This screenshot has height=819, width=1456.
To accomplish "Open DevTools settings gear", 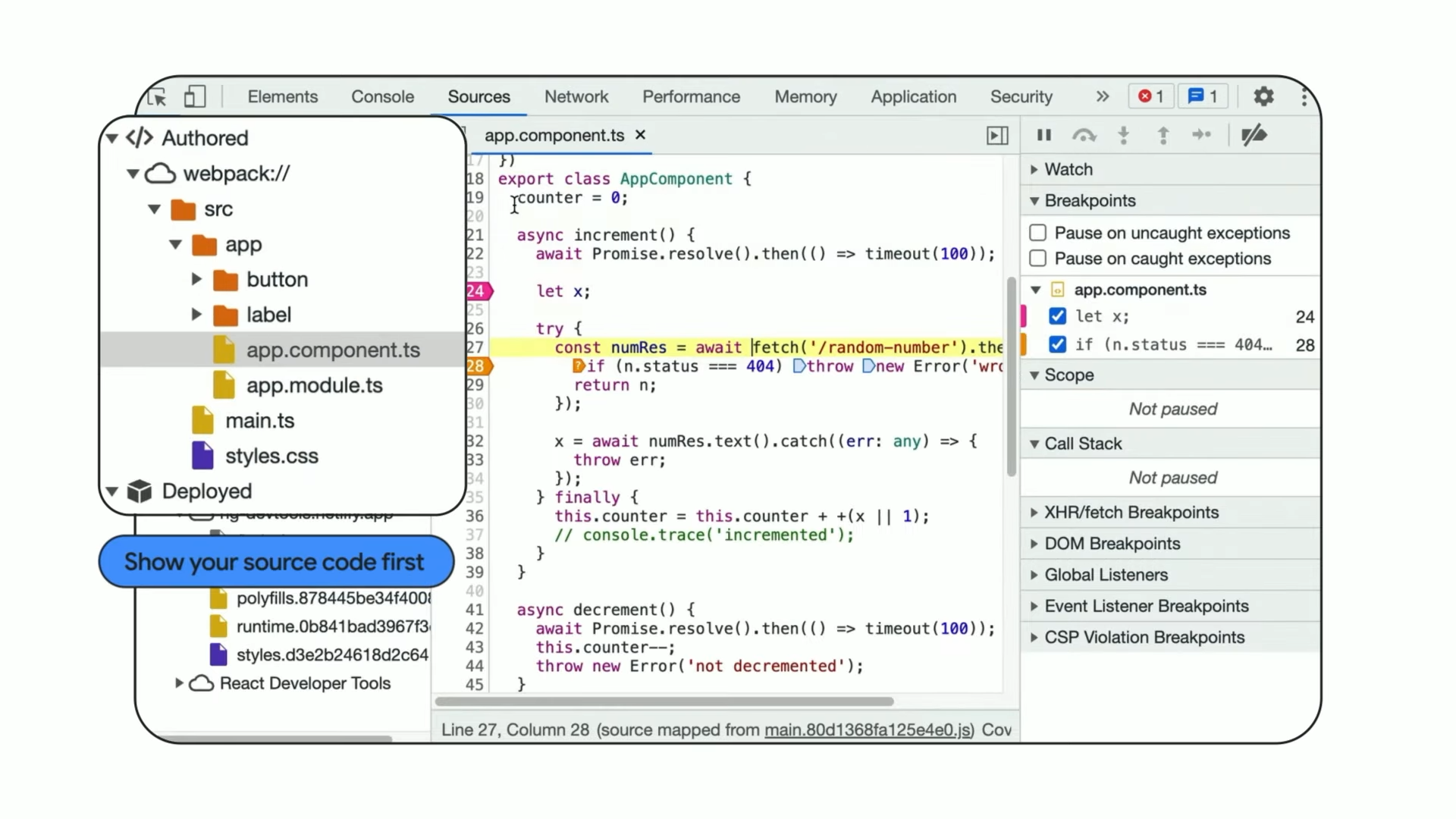I will click(x=1263, y=96).
